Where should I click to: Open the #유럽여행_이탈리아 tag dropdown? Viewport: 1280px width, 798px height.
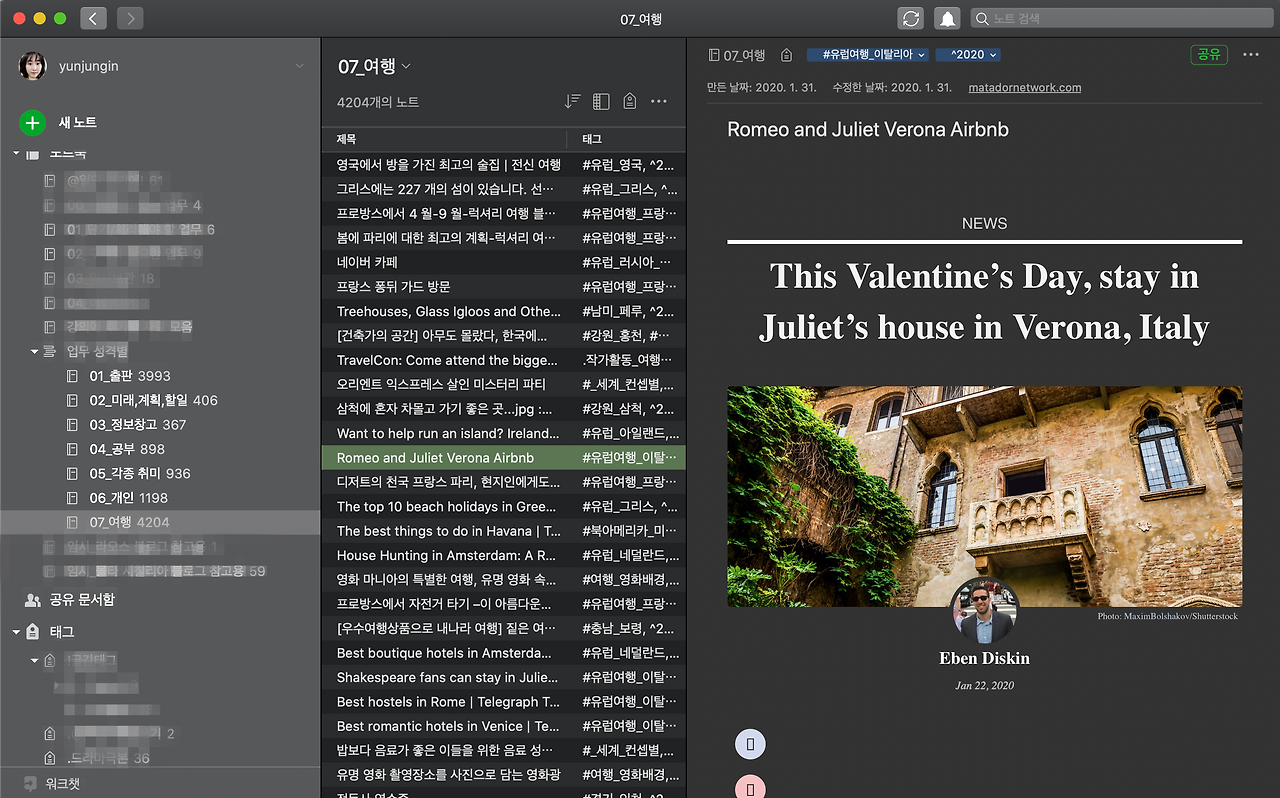click(868, 55)
